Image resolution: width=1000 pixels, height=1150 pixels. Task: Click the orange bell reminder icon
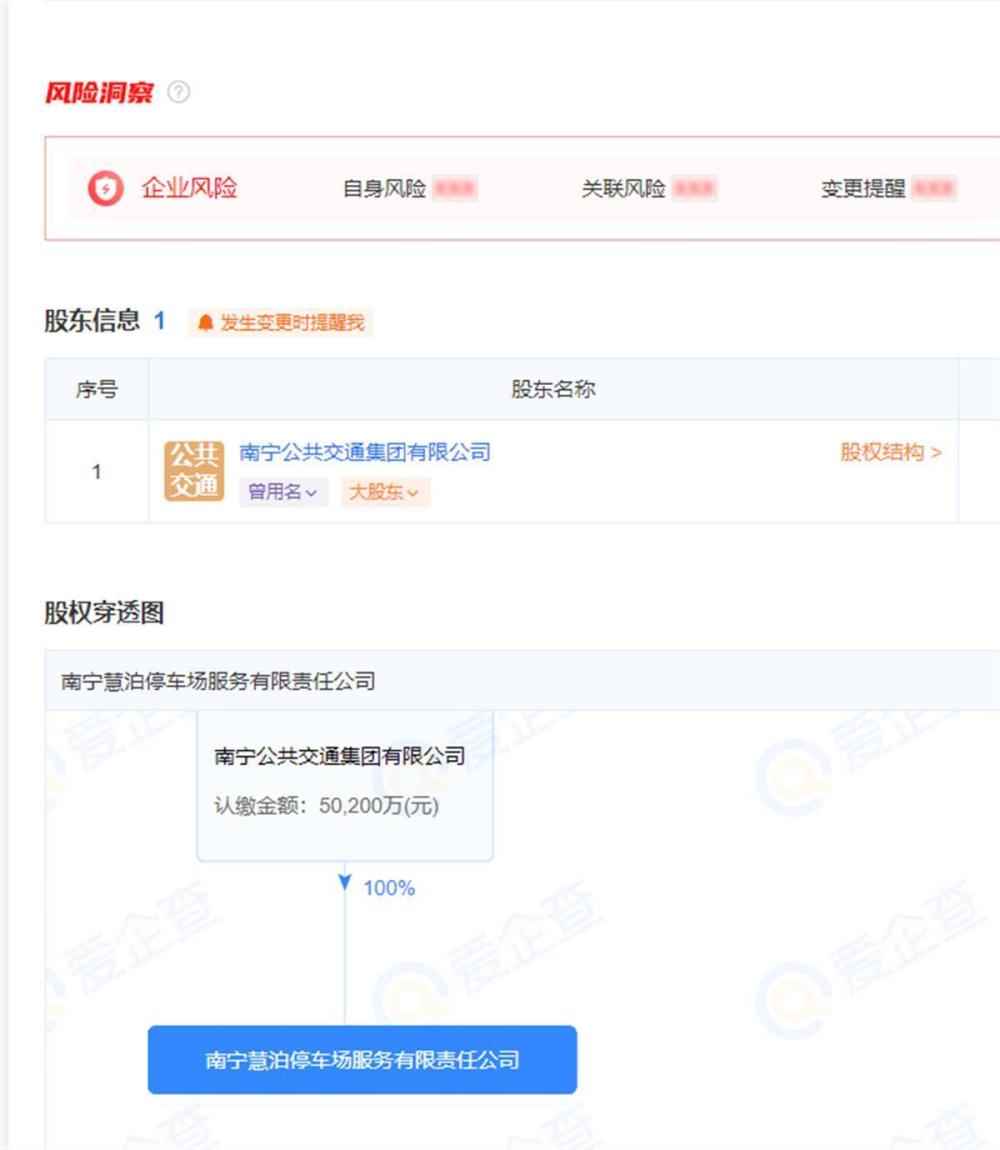click(205, 323)
